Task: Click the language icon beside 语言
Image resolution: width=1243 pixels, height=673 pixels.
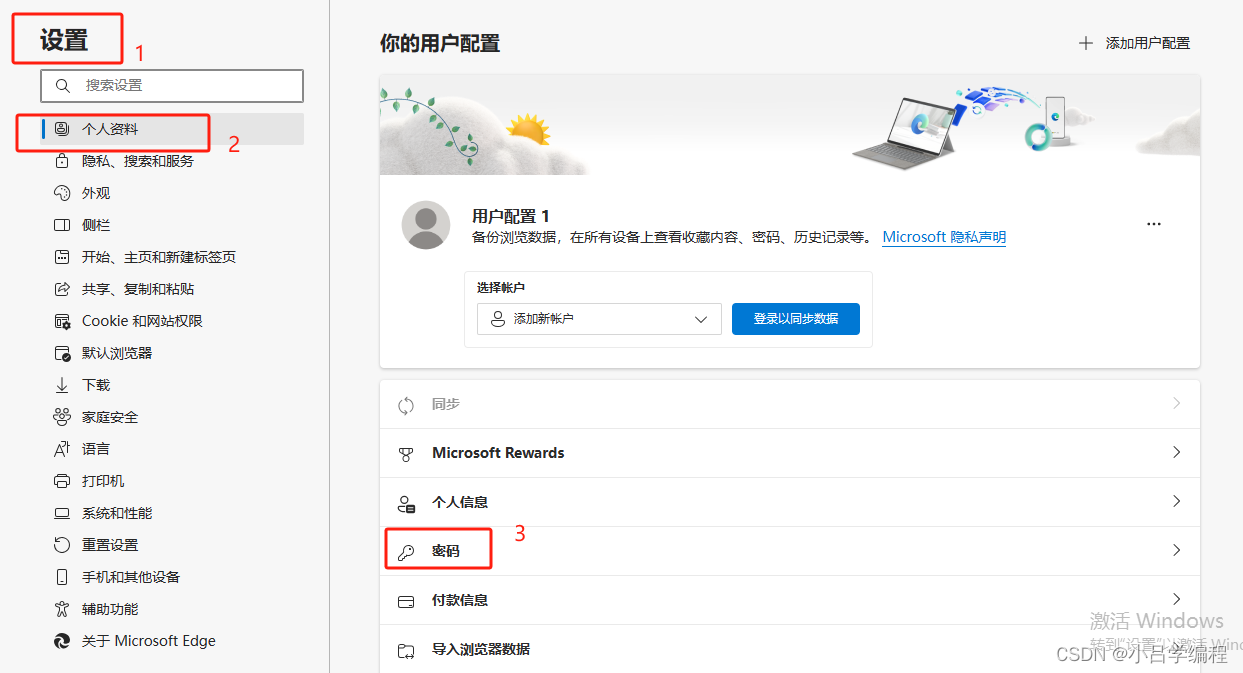Action: coord(62,449)
